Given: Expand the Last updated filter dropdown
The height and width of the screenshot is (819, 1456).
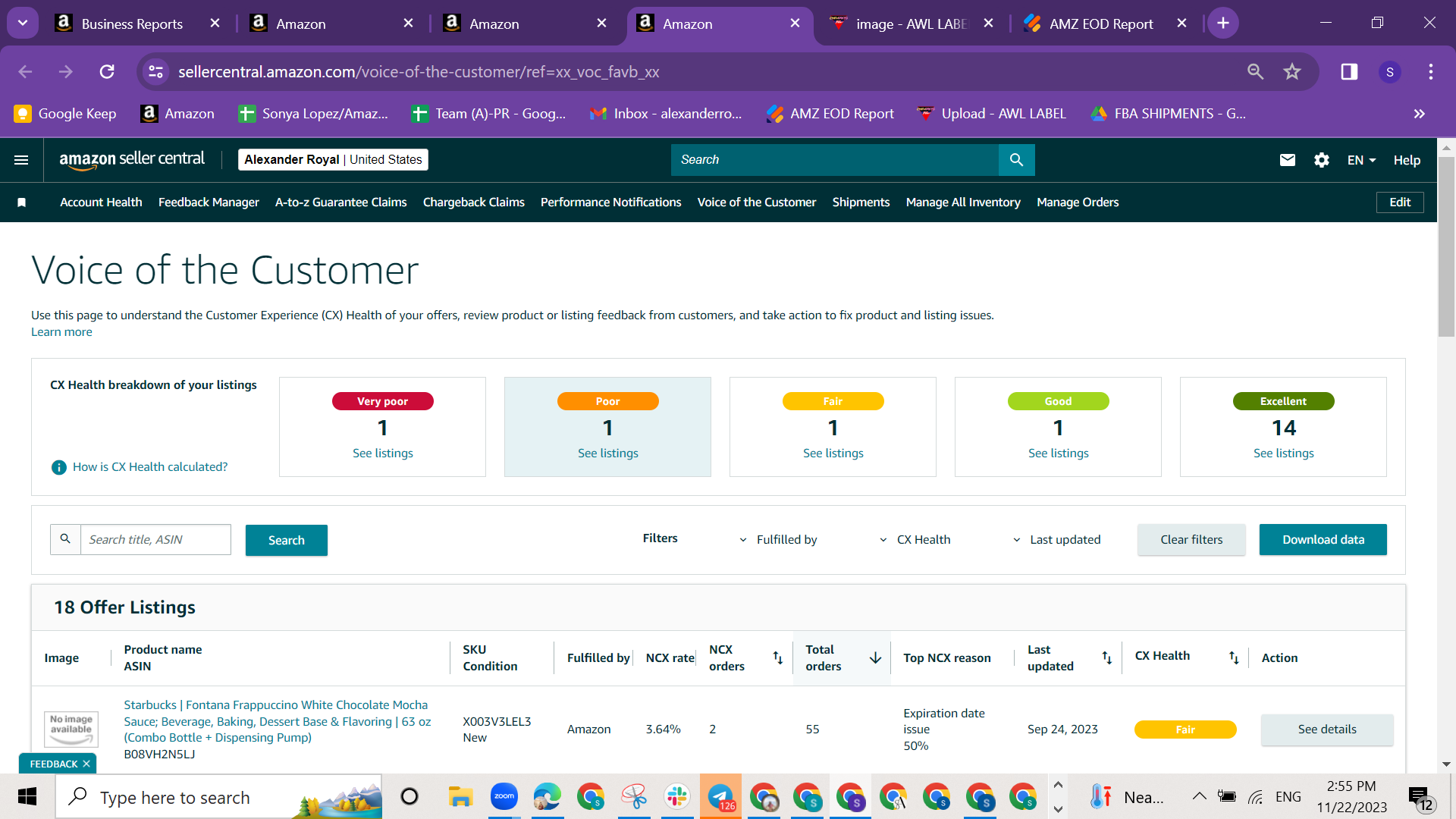Looking at the screenshot, I should click(1056, 540).
